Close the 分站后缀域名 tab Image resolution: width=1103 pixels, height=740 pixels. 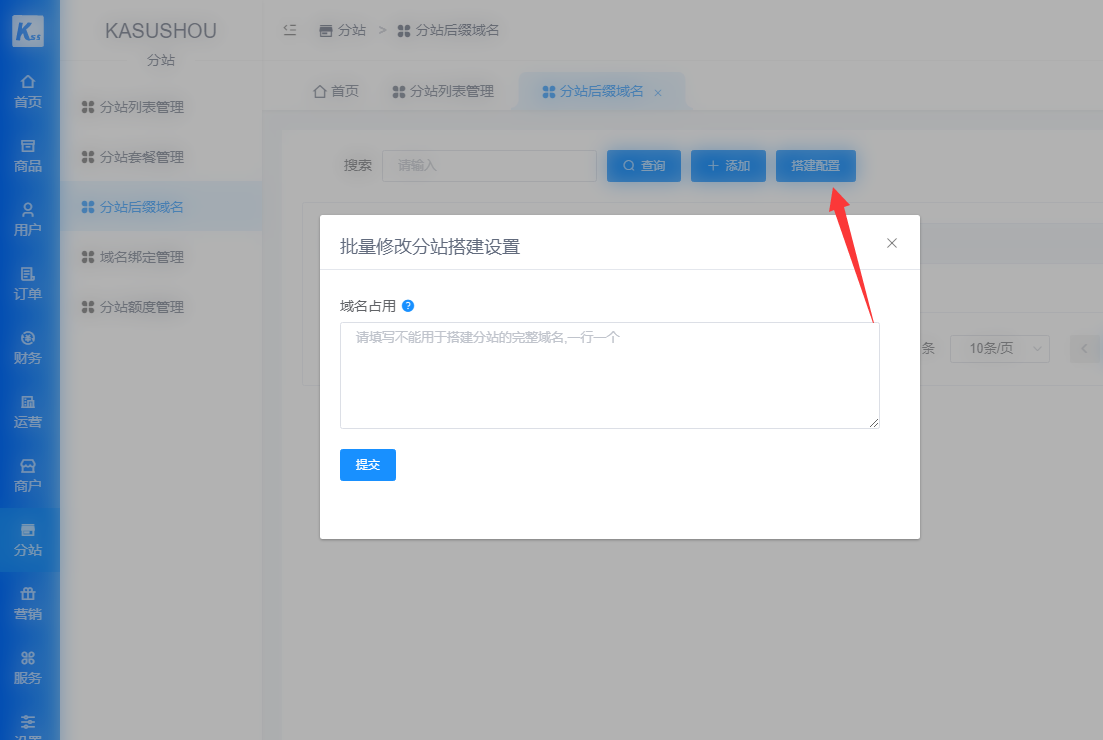coord(658,93)
